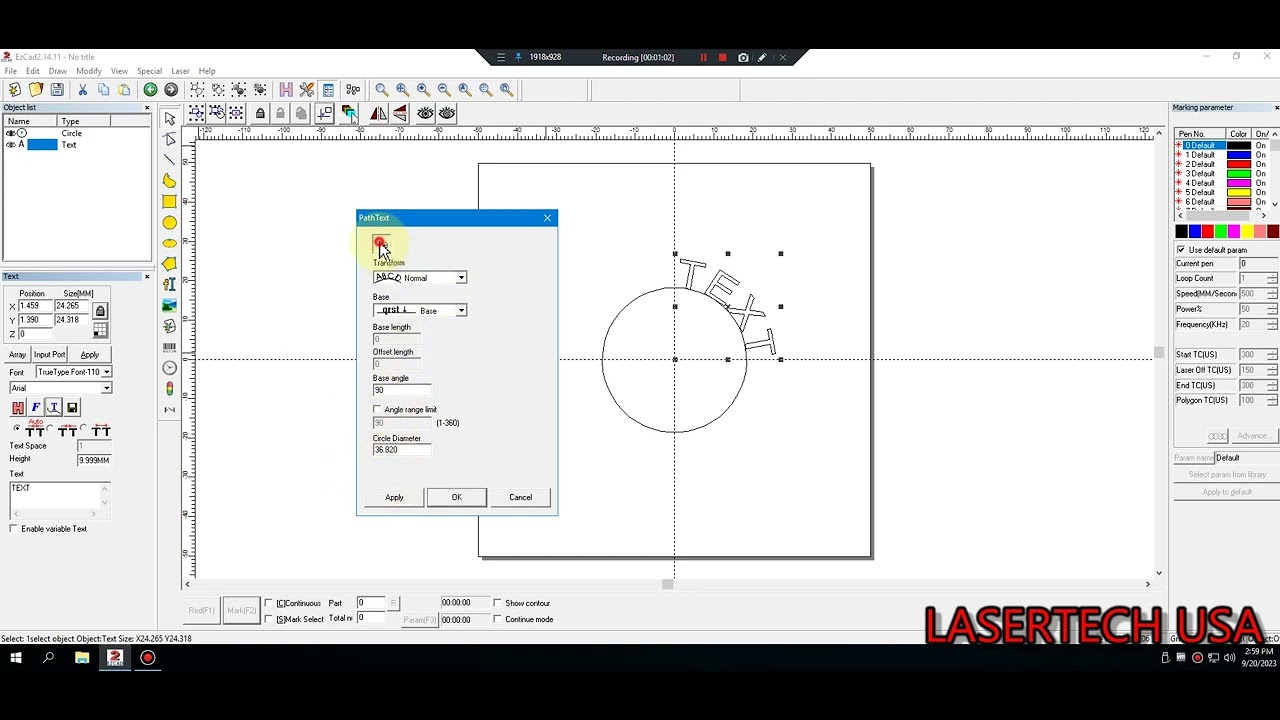Cut selection with the scissors icon
The width and height of the screenshot is (1280, 720).
[83, 90]
